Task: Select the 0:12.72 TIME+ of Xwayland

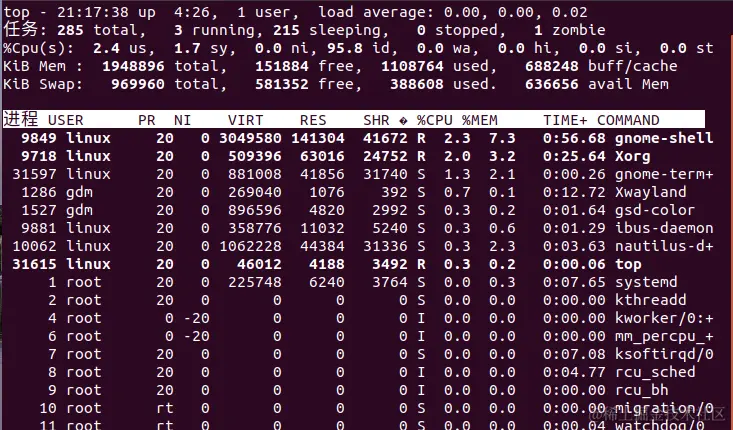Action: pos(574,192)
